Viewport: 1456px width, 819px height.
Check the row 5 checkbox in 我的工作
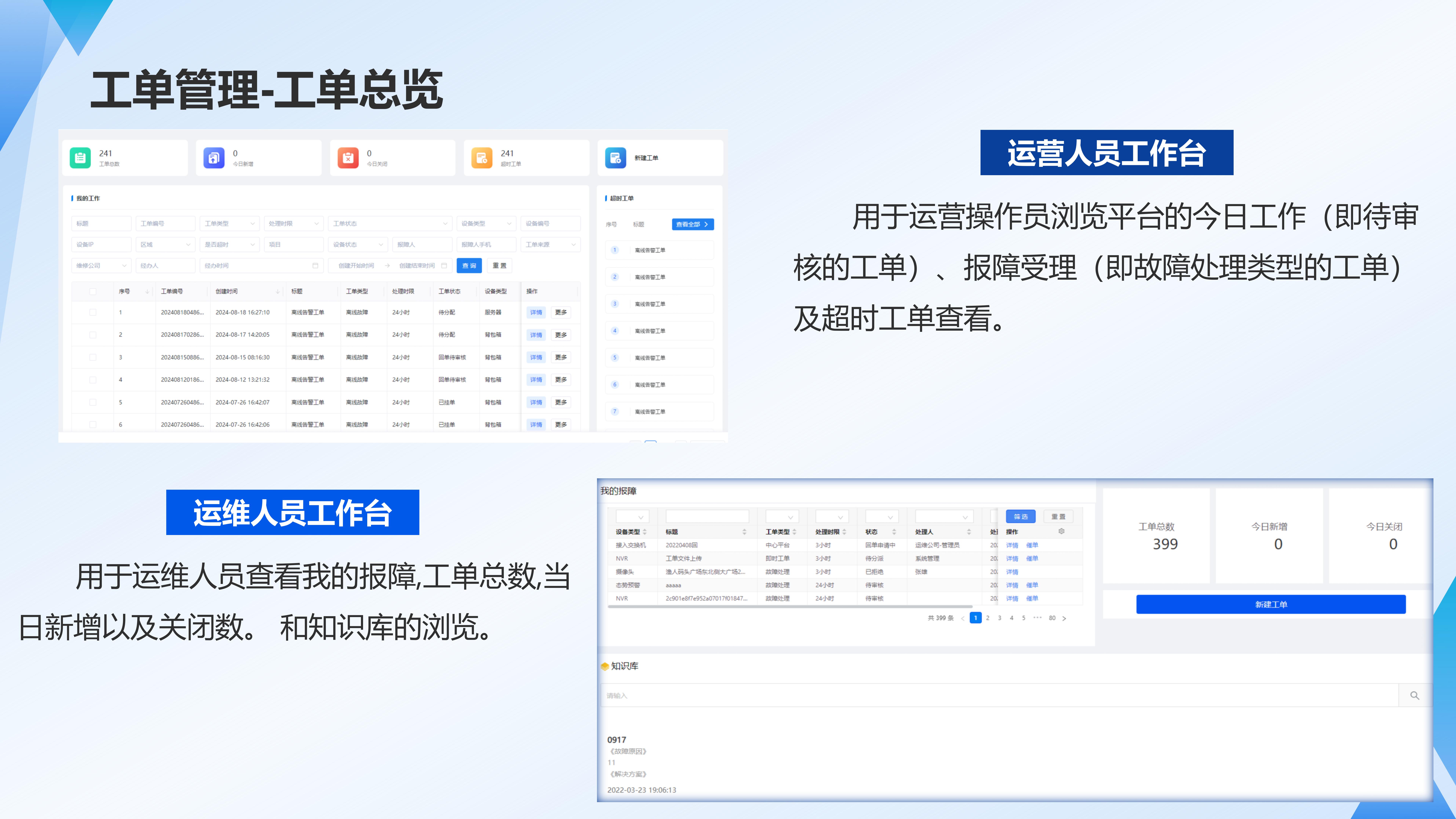click(x=93, y=402)
